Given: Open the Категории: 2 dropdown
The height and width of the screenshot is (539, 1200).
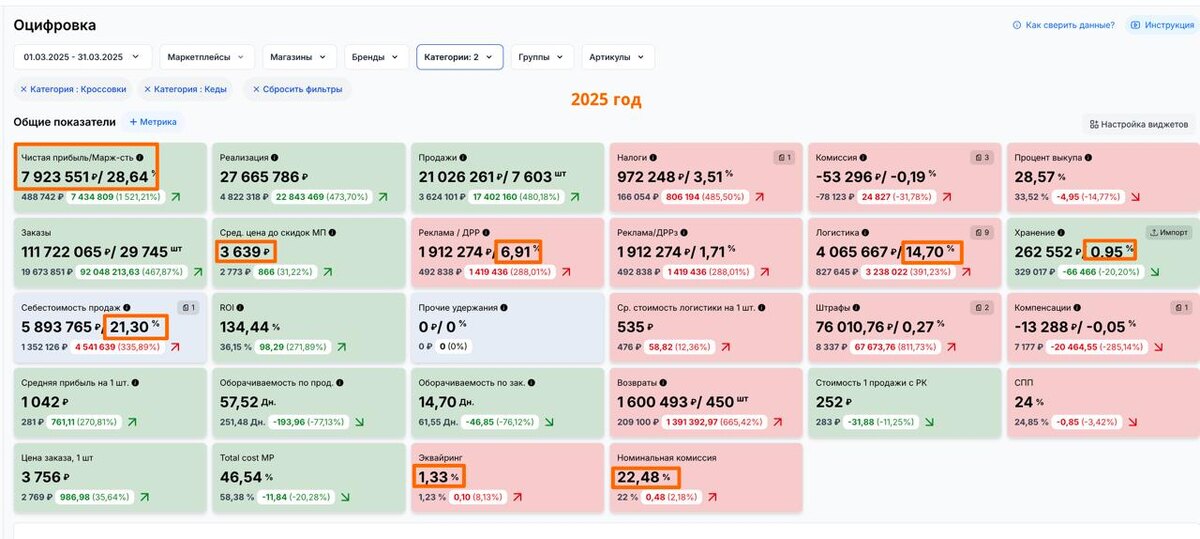Looking at the screenshot, I should 459,57.
